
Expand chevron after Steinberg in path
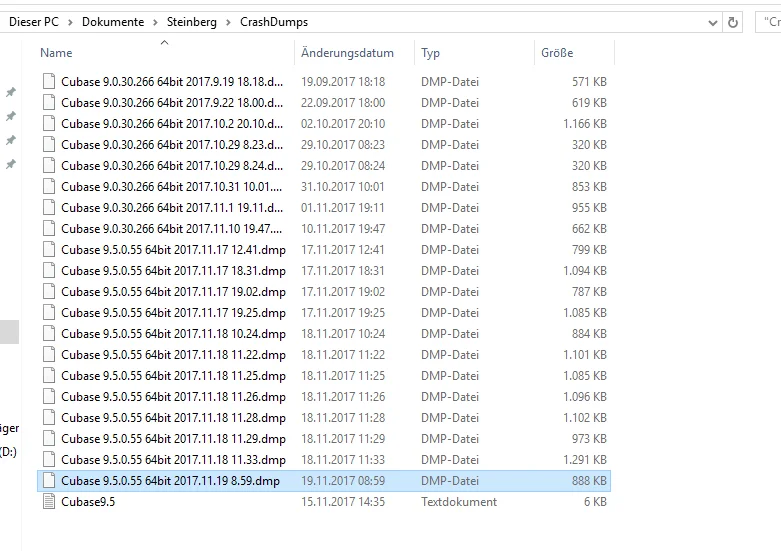tap(228, 22)
